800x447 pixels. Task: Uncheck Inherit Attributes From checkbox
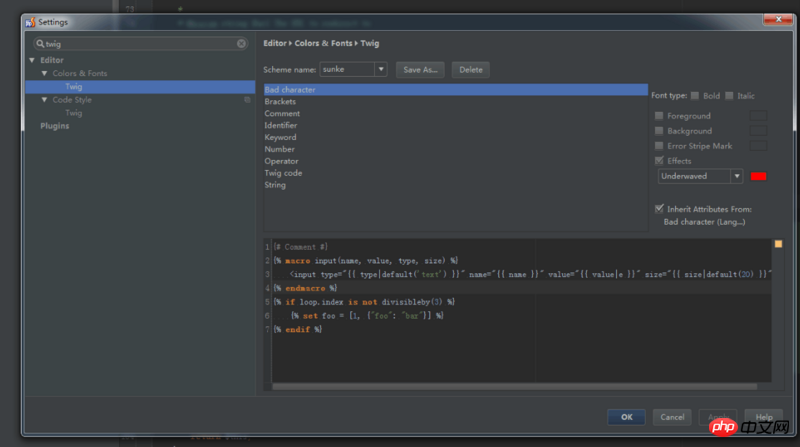click(x=659, y=209)
